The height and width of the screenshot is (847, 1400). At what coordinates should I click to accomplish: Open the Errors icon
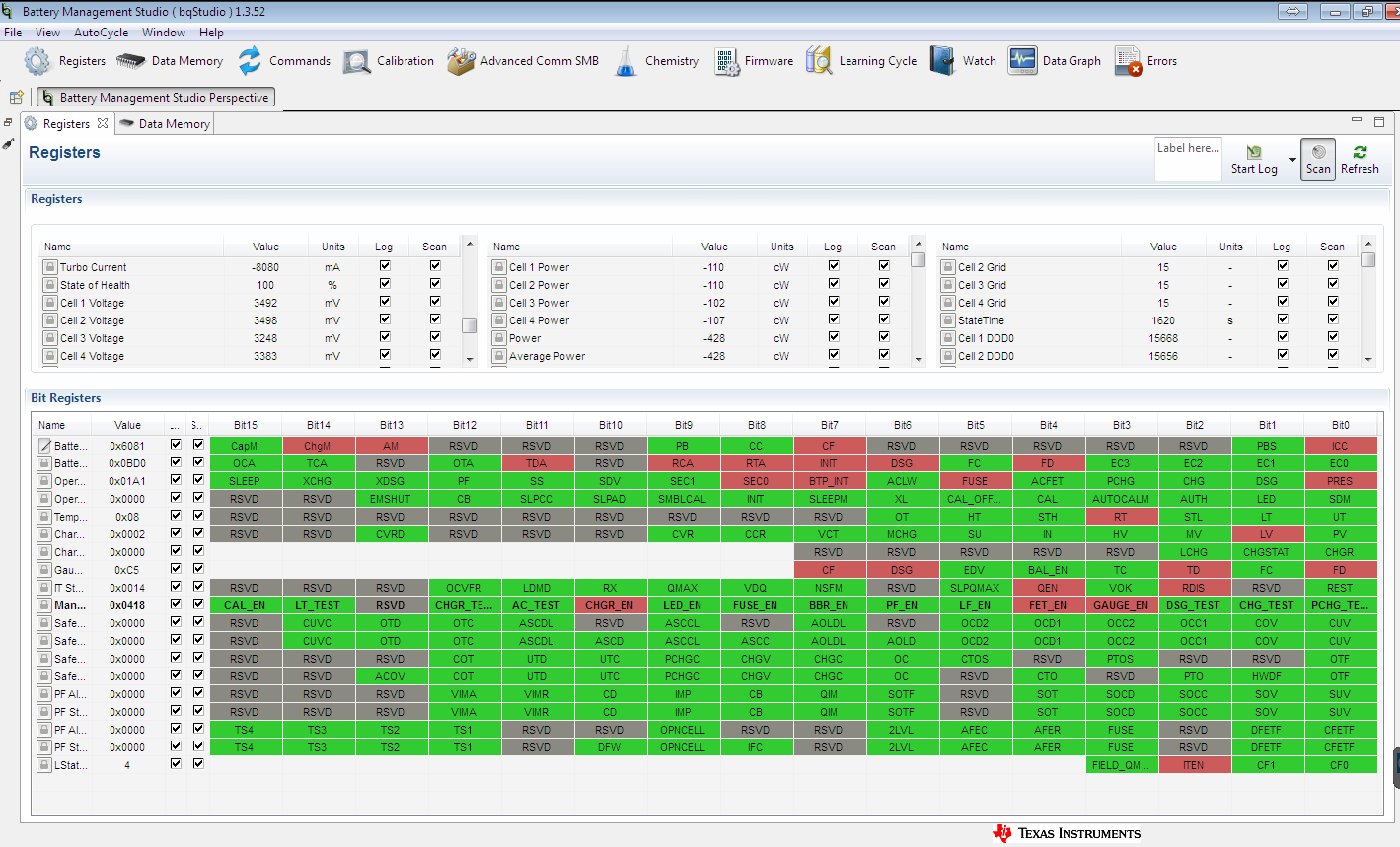pos(1128,61)
